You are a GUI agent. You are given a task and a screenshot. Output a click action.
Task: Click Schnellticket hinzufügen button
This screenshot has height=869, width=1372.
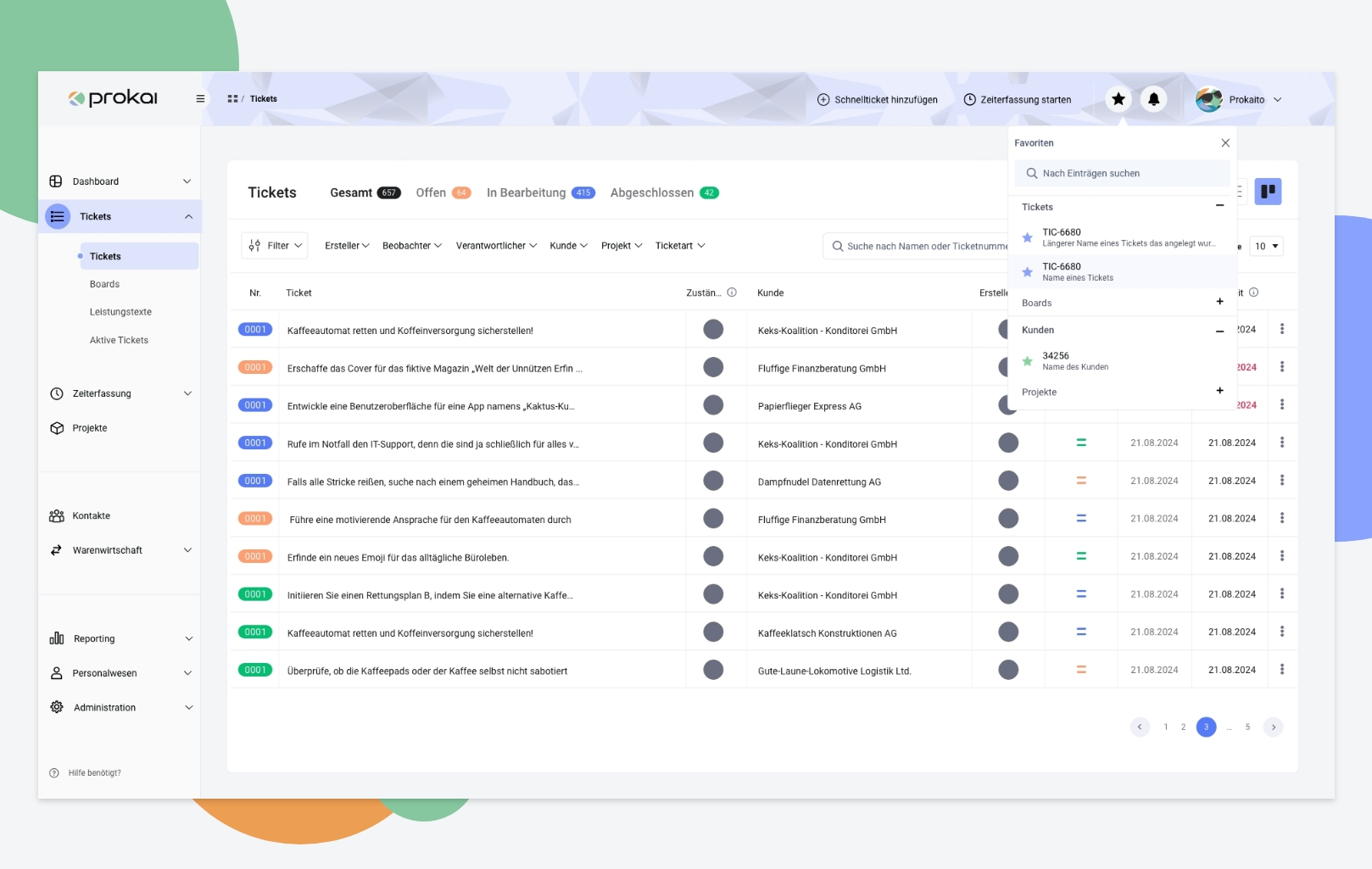click(878, 100)
